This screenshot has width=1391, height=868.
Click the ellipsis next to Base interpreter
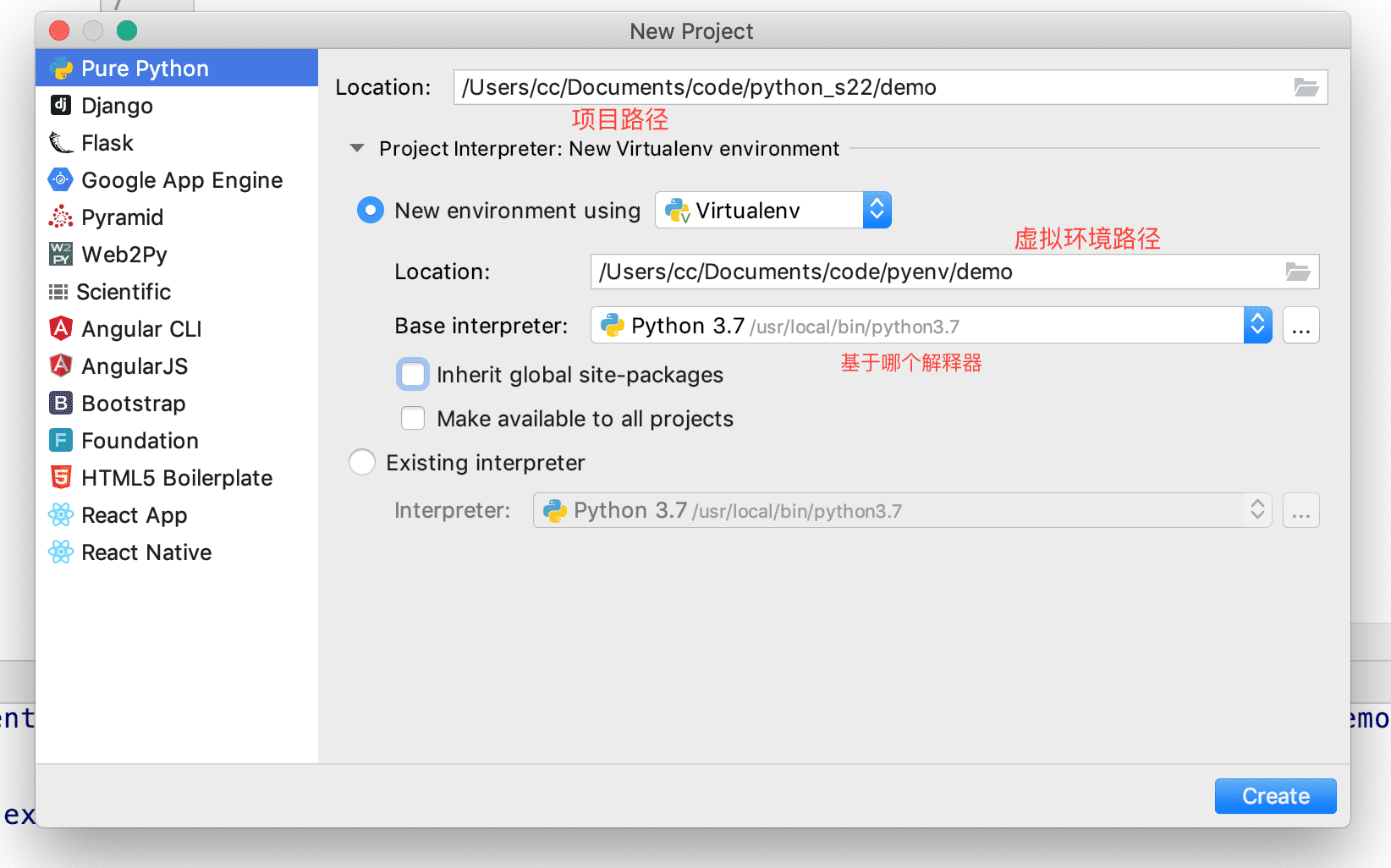[x=1300, y=325]
